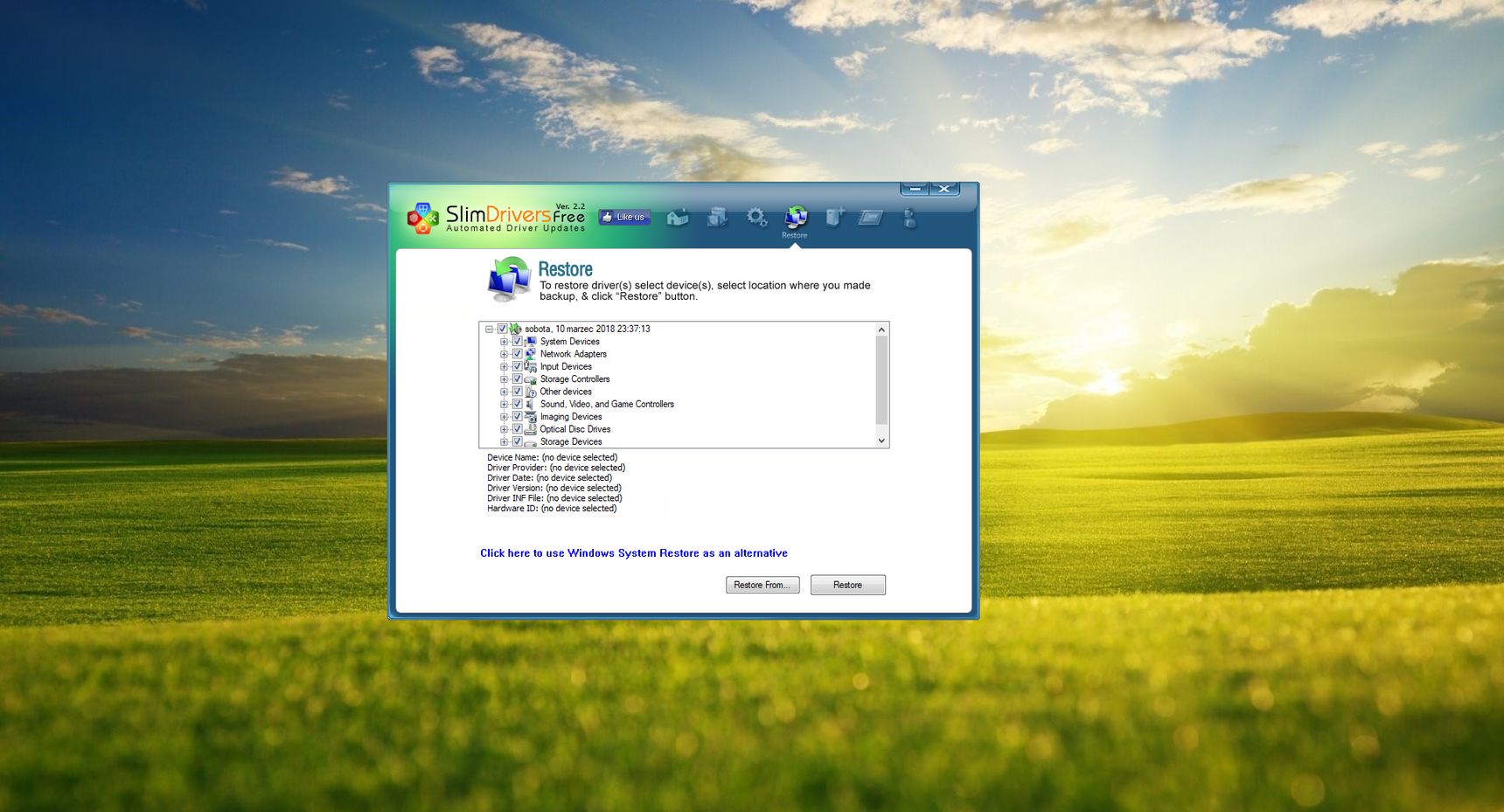Image resolution: width=1504 pixels, height=812 pixels.
Task: Uncheck Sound, Video, and Game Controllers
Action: (x=517, y=404)
